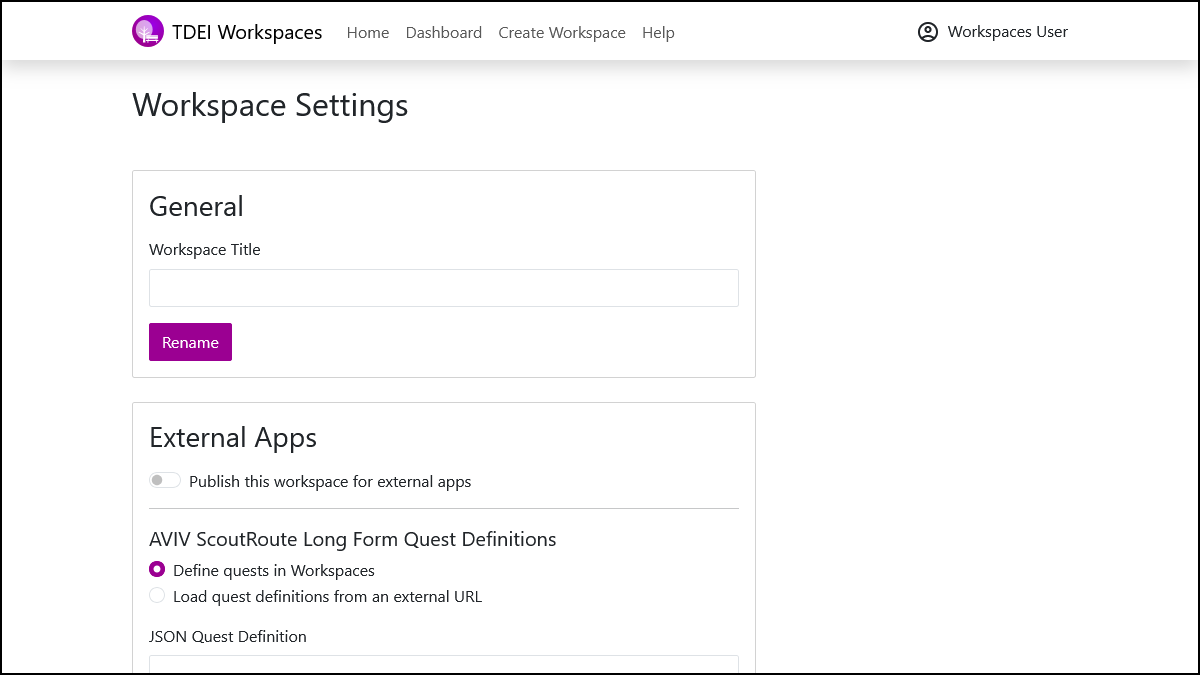Click inside the Workspace Title field
This screenshot has height=675, width=1200.
(x=443, y=287)
